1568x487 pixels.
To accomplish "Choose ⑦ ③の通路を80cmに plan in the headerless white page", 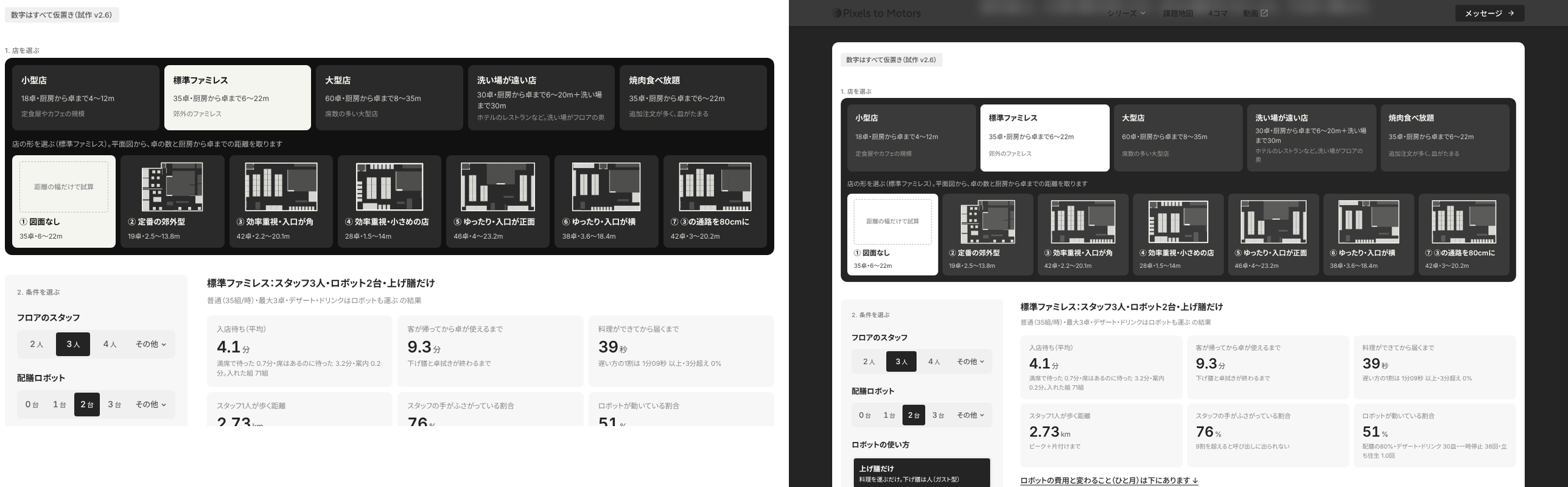I will click(x=715, y=201).
